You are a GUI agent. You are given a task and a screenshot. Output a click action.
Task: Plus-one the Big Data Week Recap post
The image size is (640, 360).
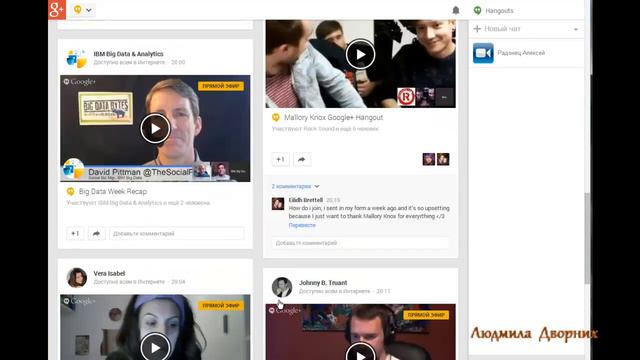(x=75, y=233)
